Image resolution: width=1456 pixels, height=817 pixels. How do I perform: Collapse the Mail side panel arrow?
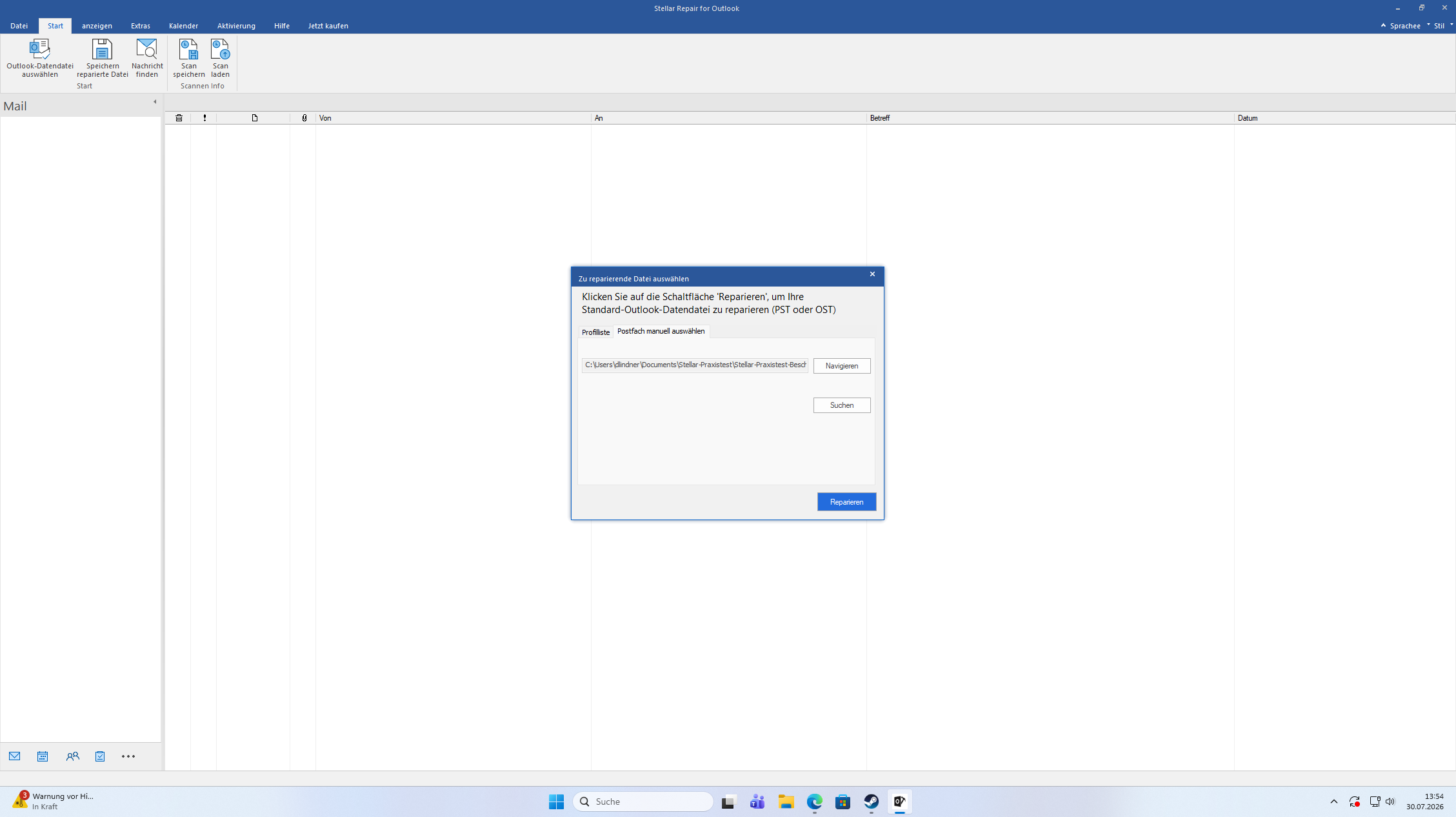point(155,102)
